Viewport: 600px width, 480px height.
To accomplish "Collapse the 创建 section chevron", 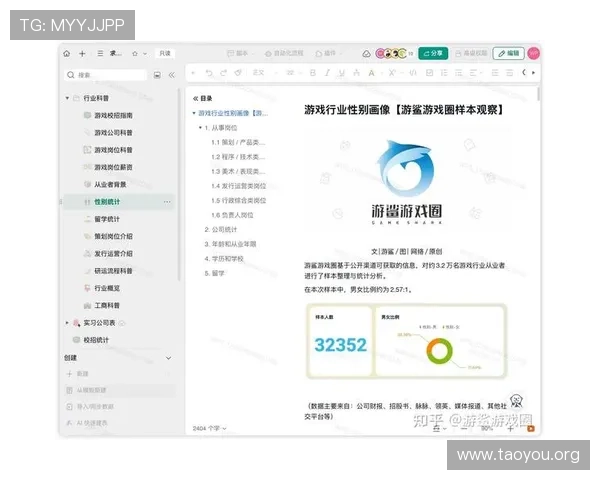I will click(168, 358).
